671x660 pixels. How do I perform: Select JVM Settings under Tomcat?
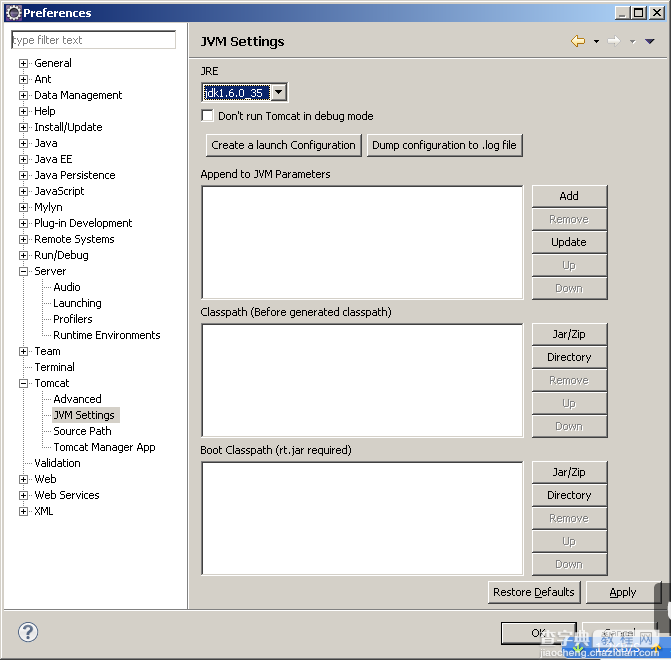click(x=84, y=415)
